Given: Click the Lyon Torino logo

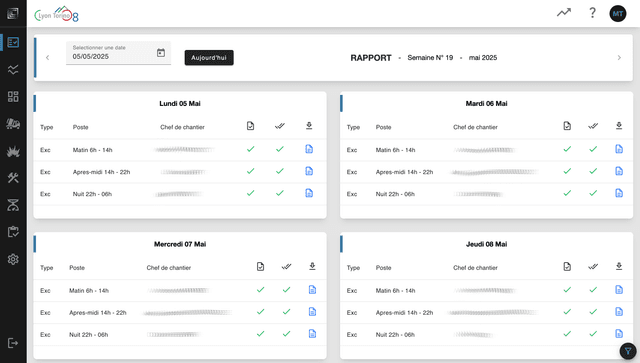Looking at the screenshot, I should click(x=57, y=14).
